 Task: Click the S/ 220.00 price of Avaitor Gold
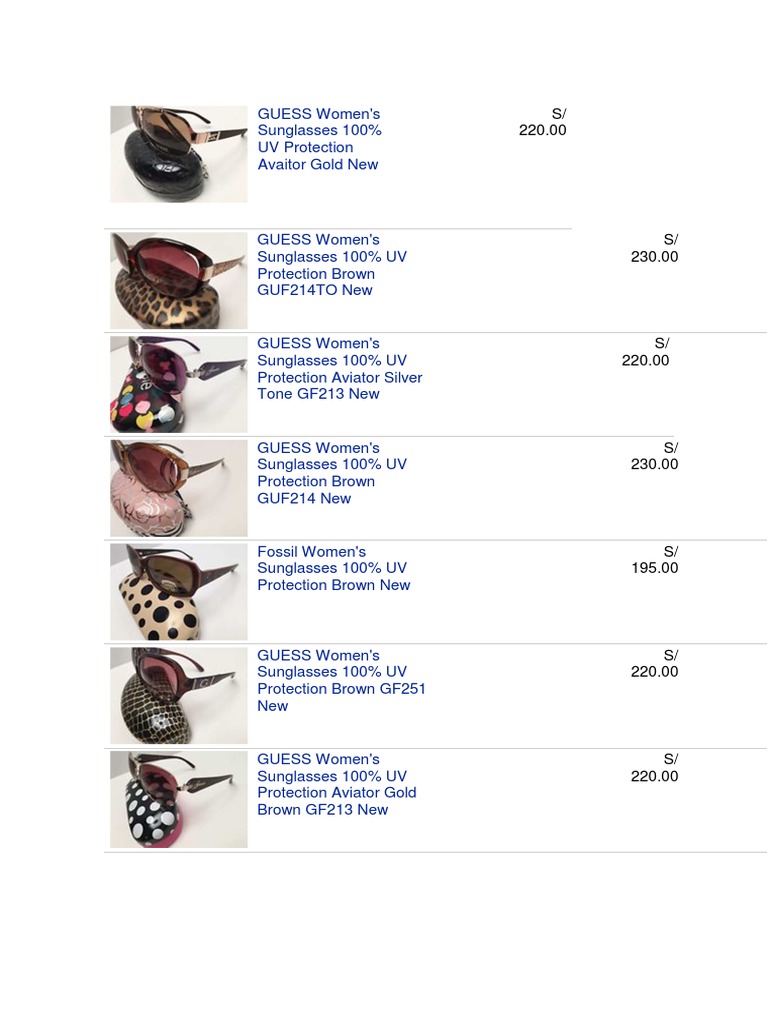coord(543,122)
